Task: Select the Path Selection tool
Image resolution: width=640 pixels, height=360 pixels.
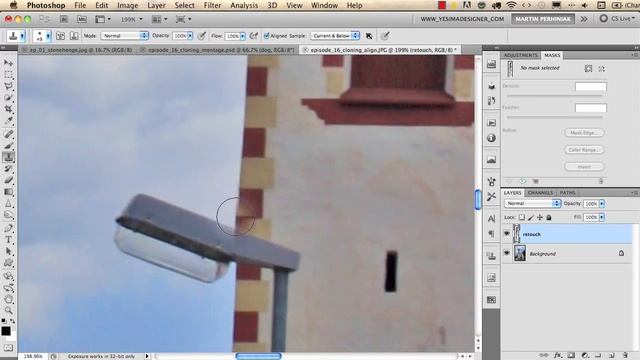Action: click(x=8, y=251)
